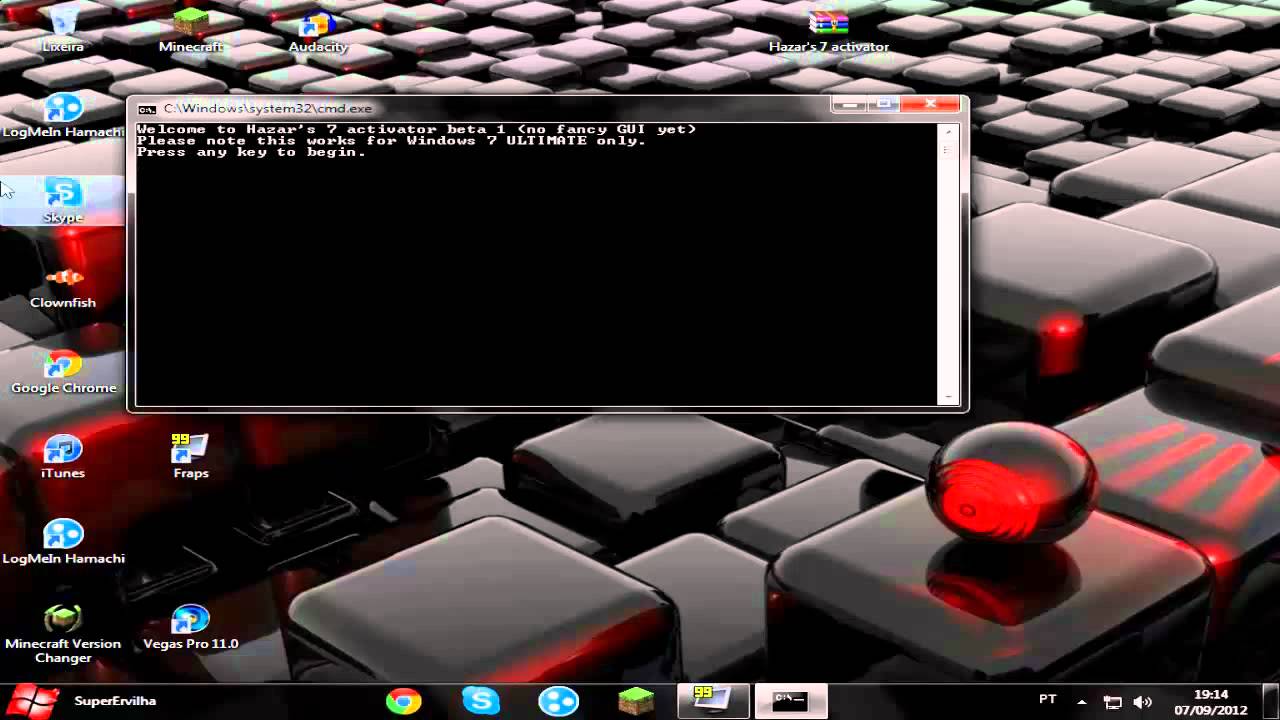Click the 'Welcome to Hazar's 7 activator' line
Image resolution: width=1280 pixels, height=720 pixels.
pyautogui.click(x=416, y=129)
